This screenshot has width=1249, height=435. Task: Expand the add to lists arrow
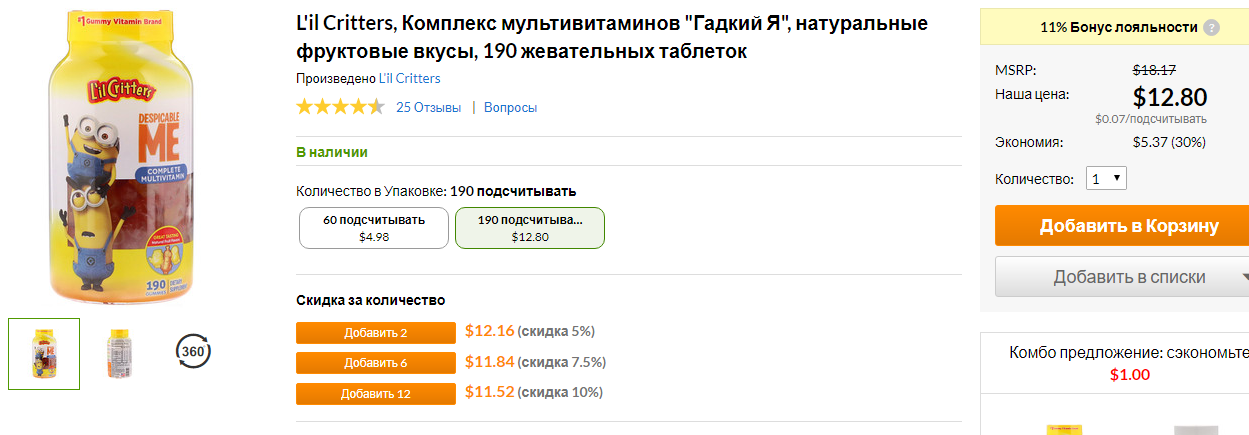click(1243, 277)
